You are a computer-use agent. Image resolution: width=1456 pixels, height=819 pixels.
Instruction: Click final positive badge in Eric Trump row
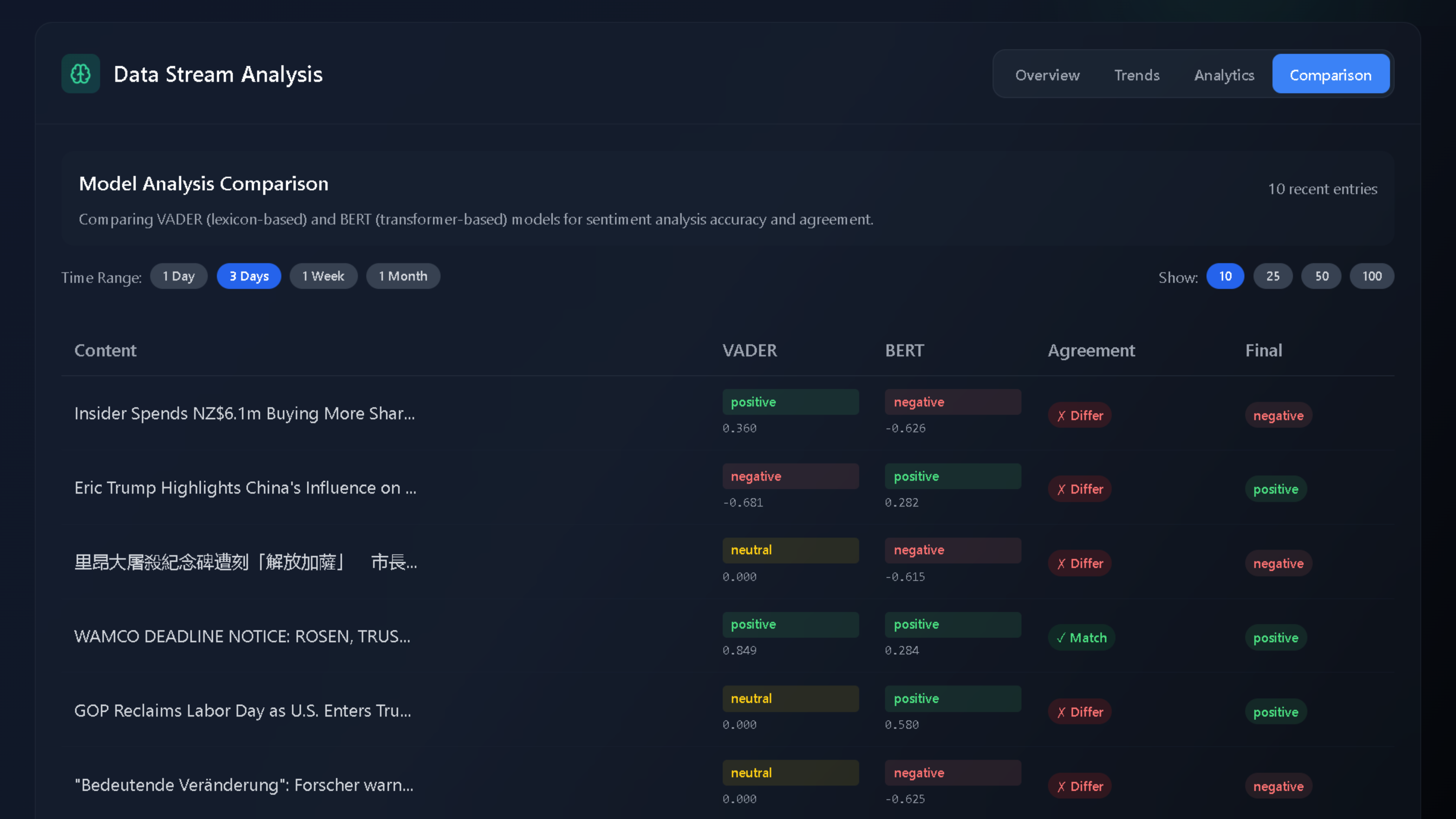click(x=1276, y=489)
